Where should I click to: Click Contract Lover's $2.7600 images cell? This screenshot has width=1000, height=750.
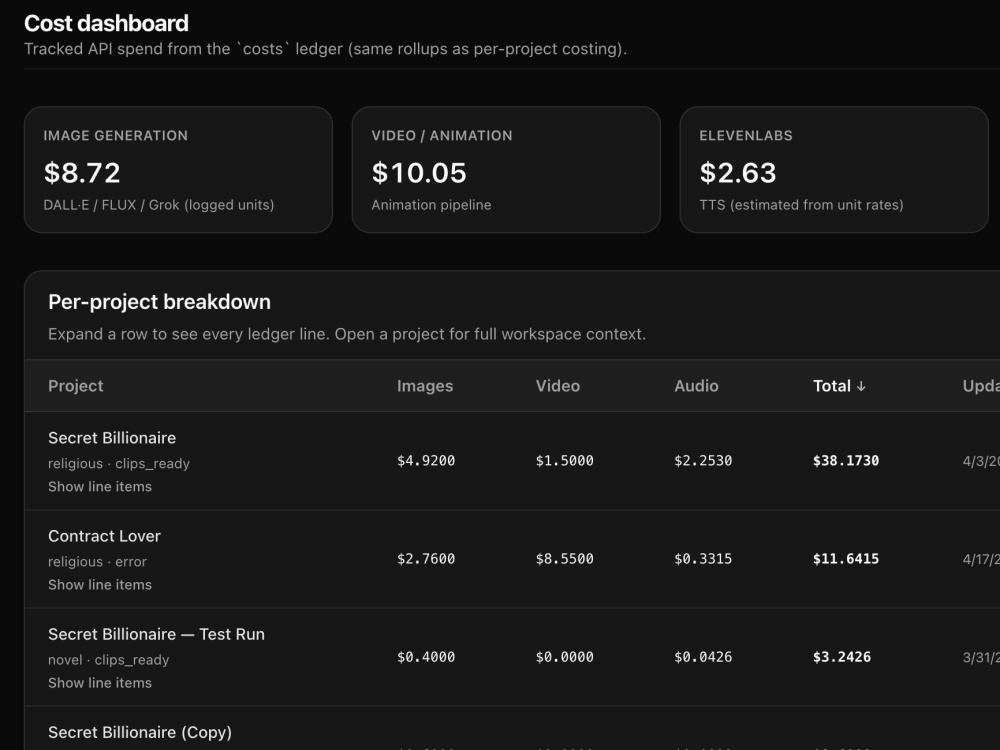click(x=426, y=559)
